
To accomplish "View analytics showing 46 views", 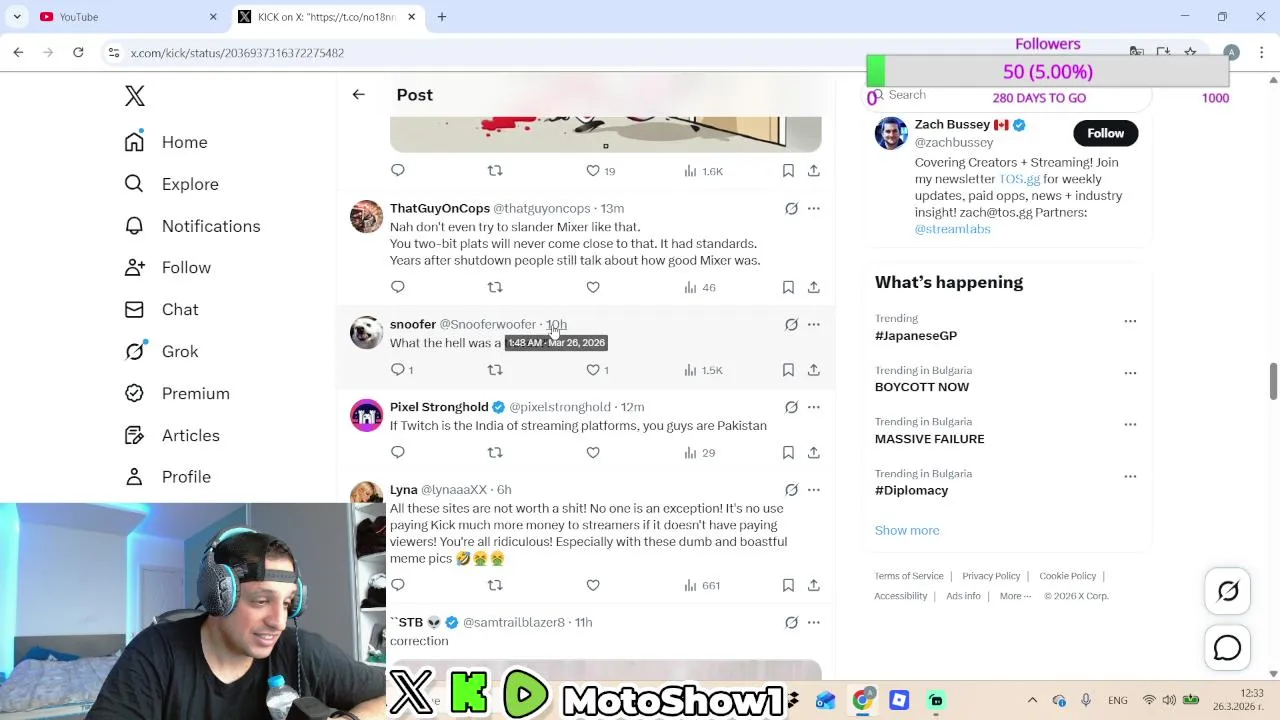I will click(x=700, y=288).
